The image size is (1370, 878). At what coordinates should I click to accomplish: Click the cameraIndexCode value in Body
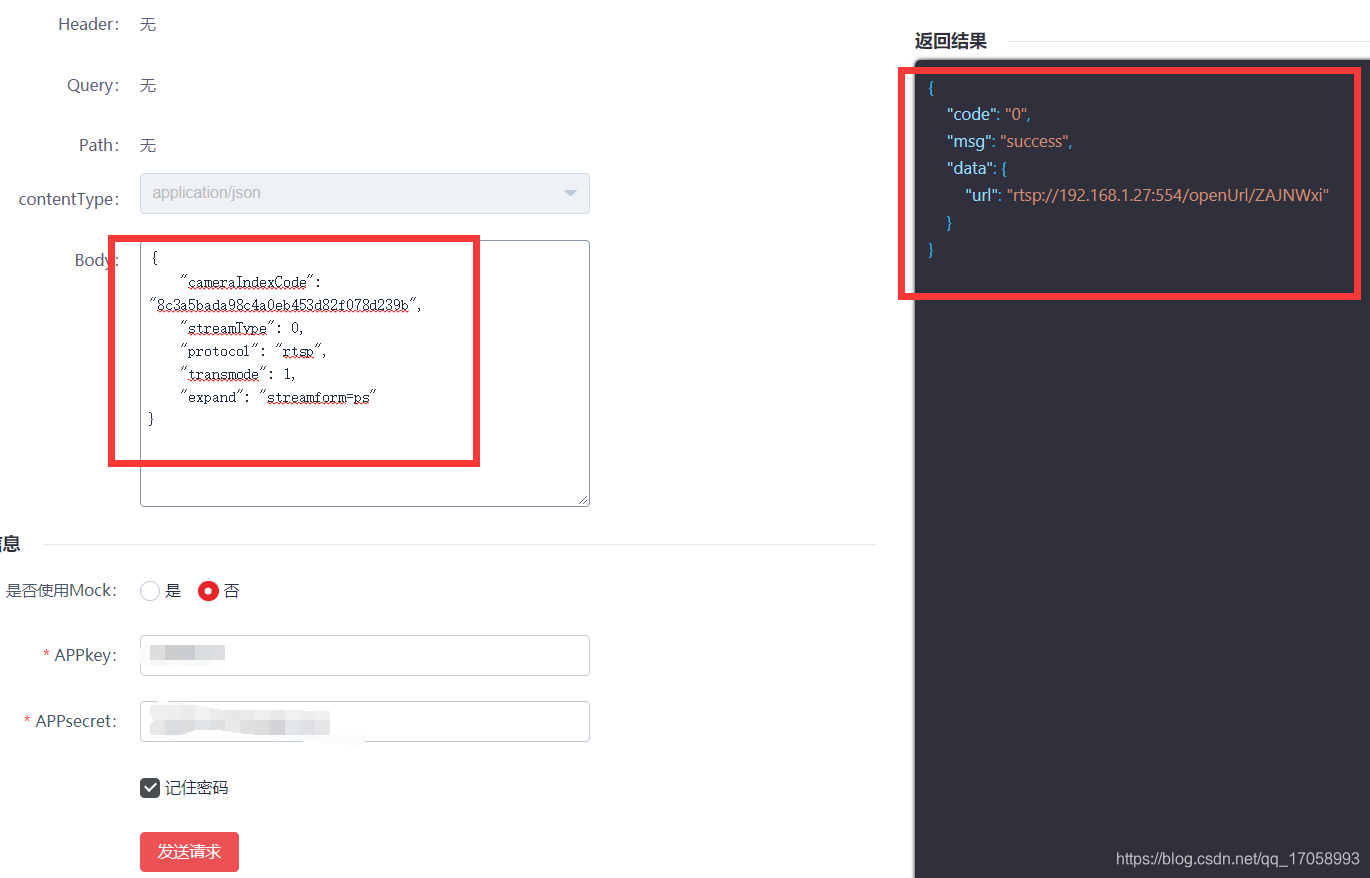(x=285, y=305)
